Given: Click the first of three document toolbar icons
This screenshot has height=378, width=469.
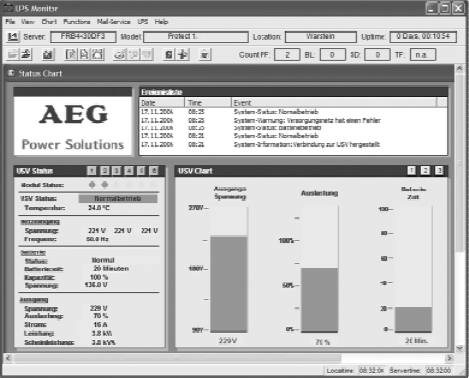Looking at the screenshot, I should click(71, 54).
